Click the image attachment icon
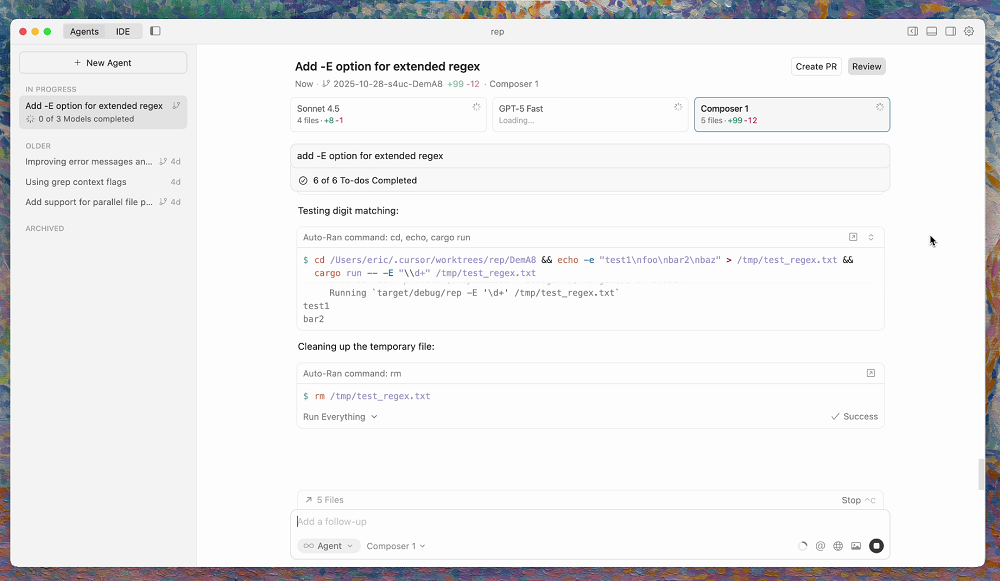Image resolution: width=1000 pixels, height=581 pixels. [x=856, y=546]
